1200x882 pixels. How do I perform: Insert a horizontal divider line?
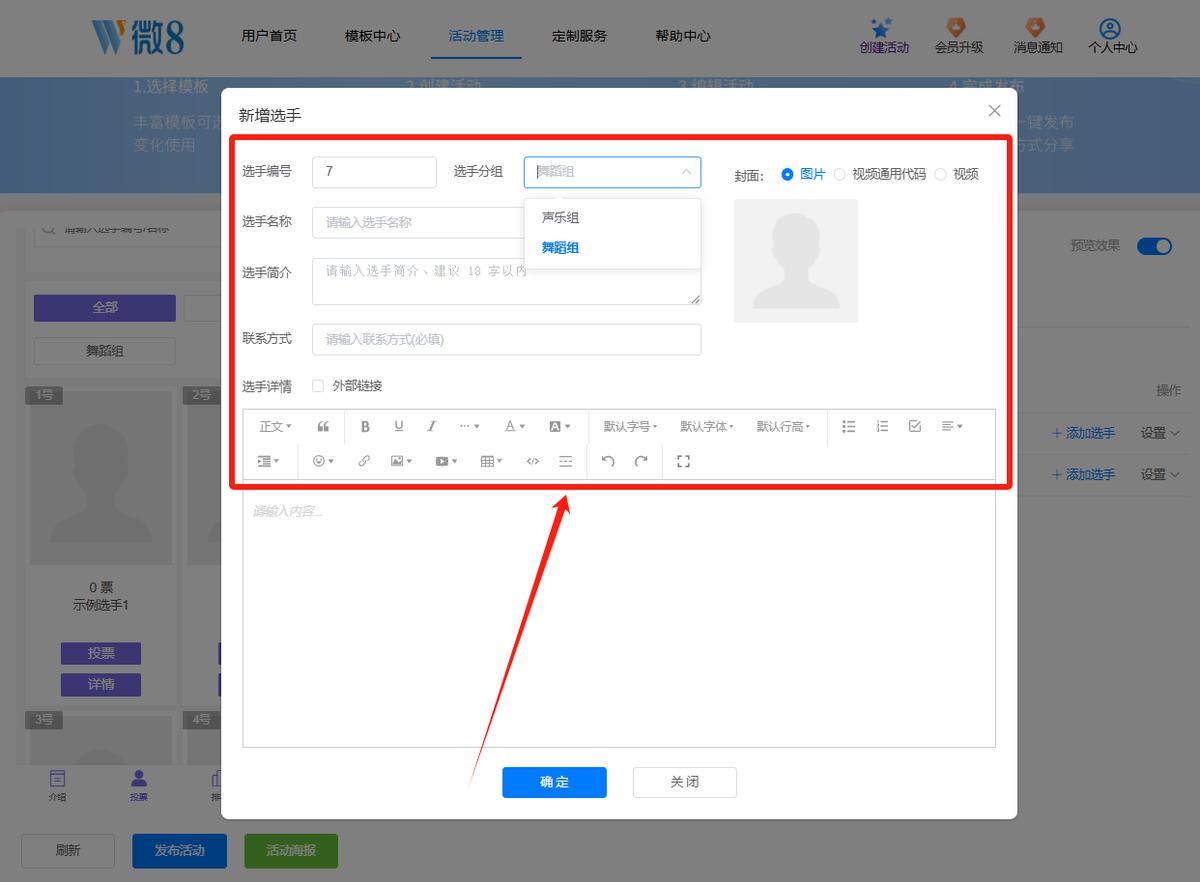pyautogui.click(x=566, y=461)
